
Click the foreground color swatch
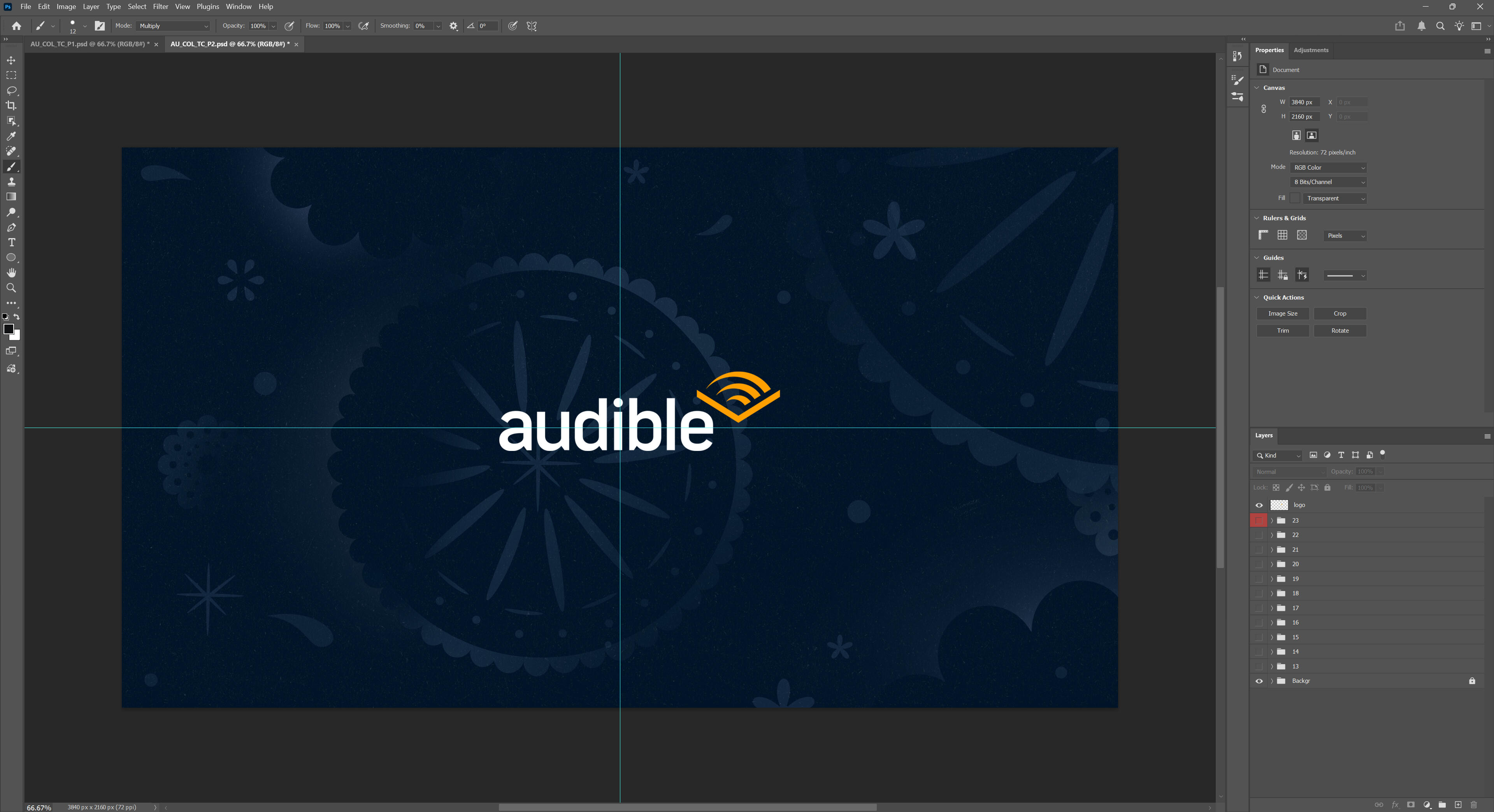[8, 329]
